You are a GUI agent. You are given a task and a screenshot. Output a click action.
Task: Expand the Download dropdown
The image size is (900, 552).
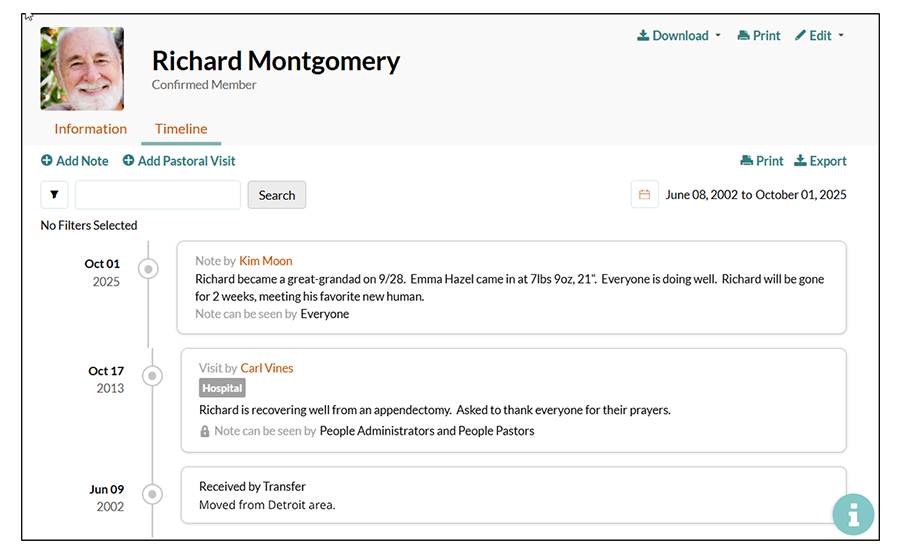click(x=679, y=36)
